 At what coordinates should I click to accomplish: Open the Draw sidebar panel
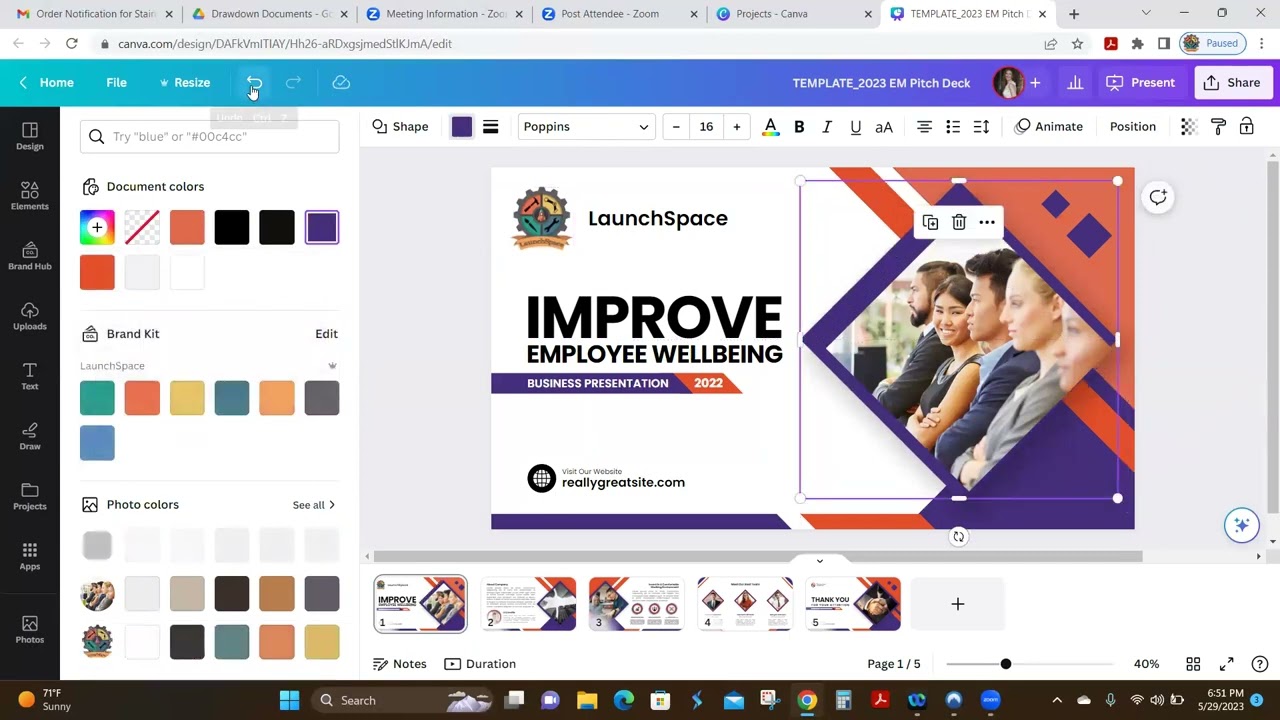pos(30,436)
